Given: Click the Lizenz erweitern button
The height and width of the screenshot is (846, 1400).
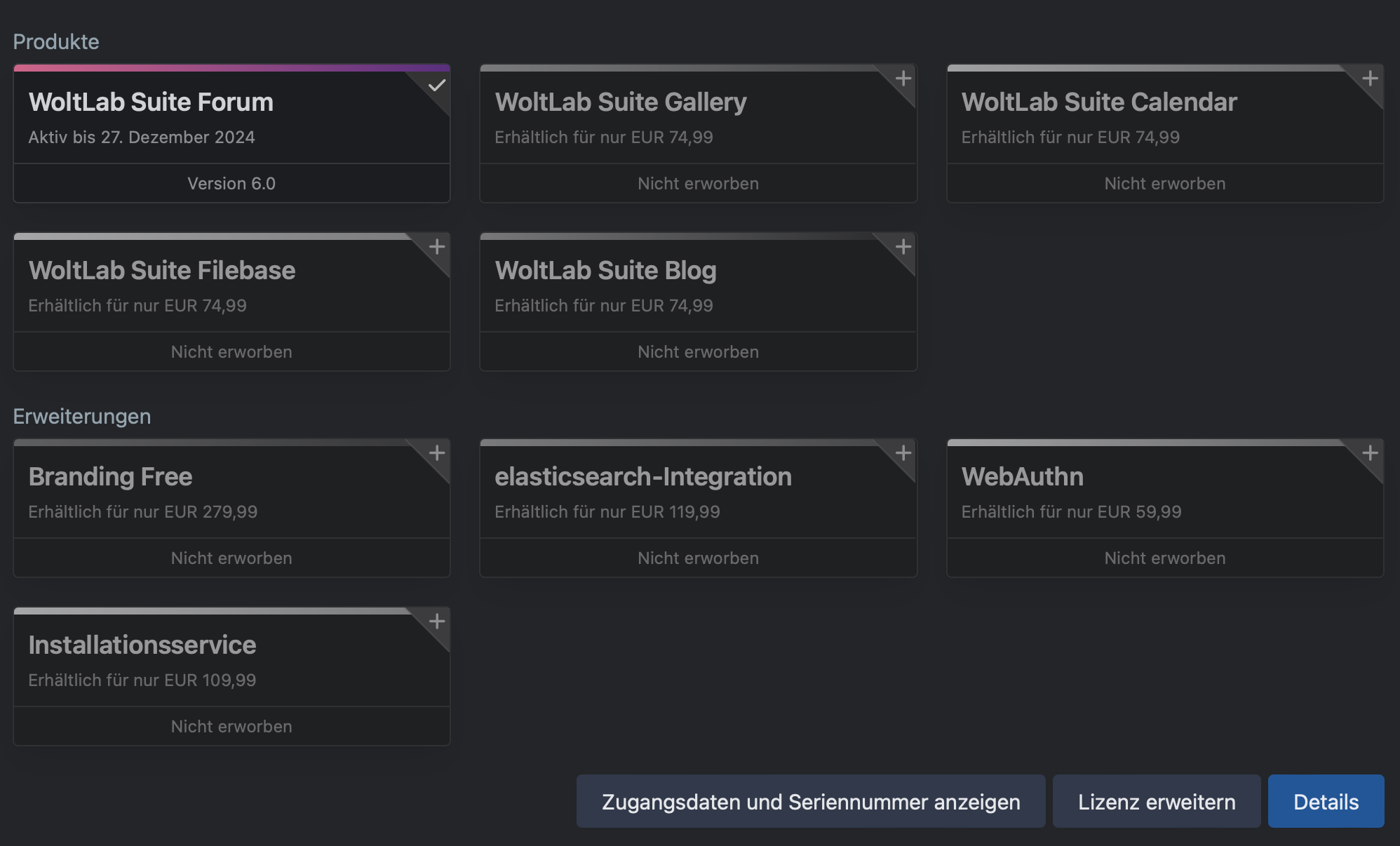Looking at the screenshot, I should tap(1157, 802).
